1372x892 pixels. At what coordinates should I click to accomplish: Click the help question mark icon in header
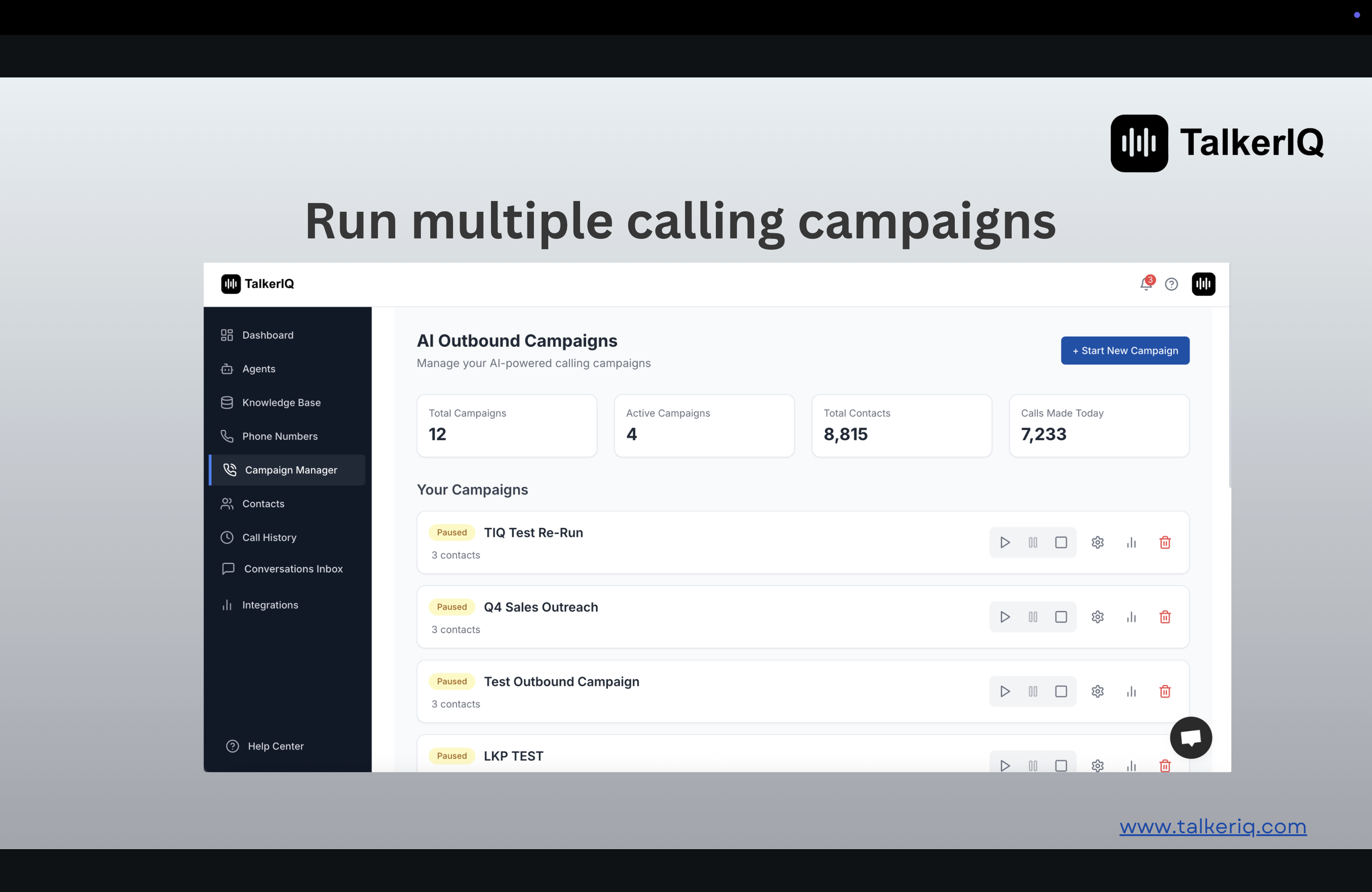(x=1171, y=284)
